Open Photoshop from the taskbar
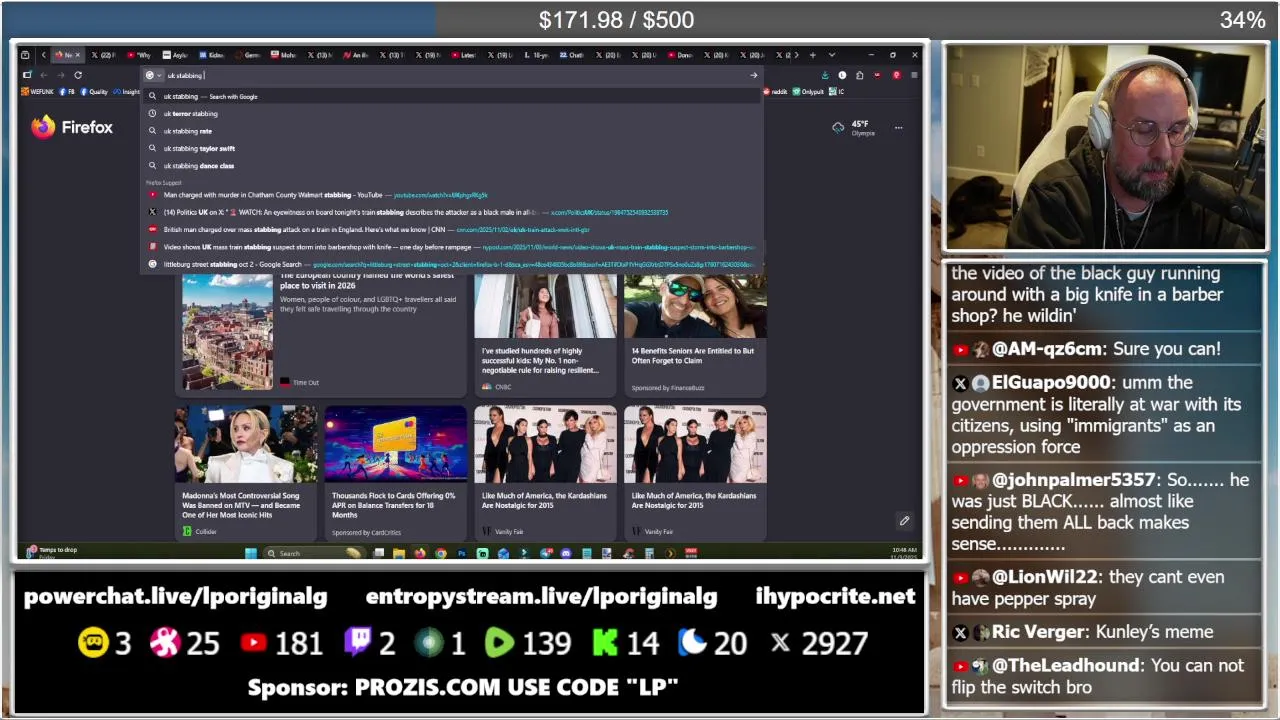This screenshot has height=720, width=1280. pos(461,553)
